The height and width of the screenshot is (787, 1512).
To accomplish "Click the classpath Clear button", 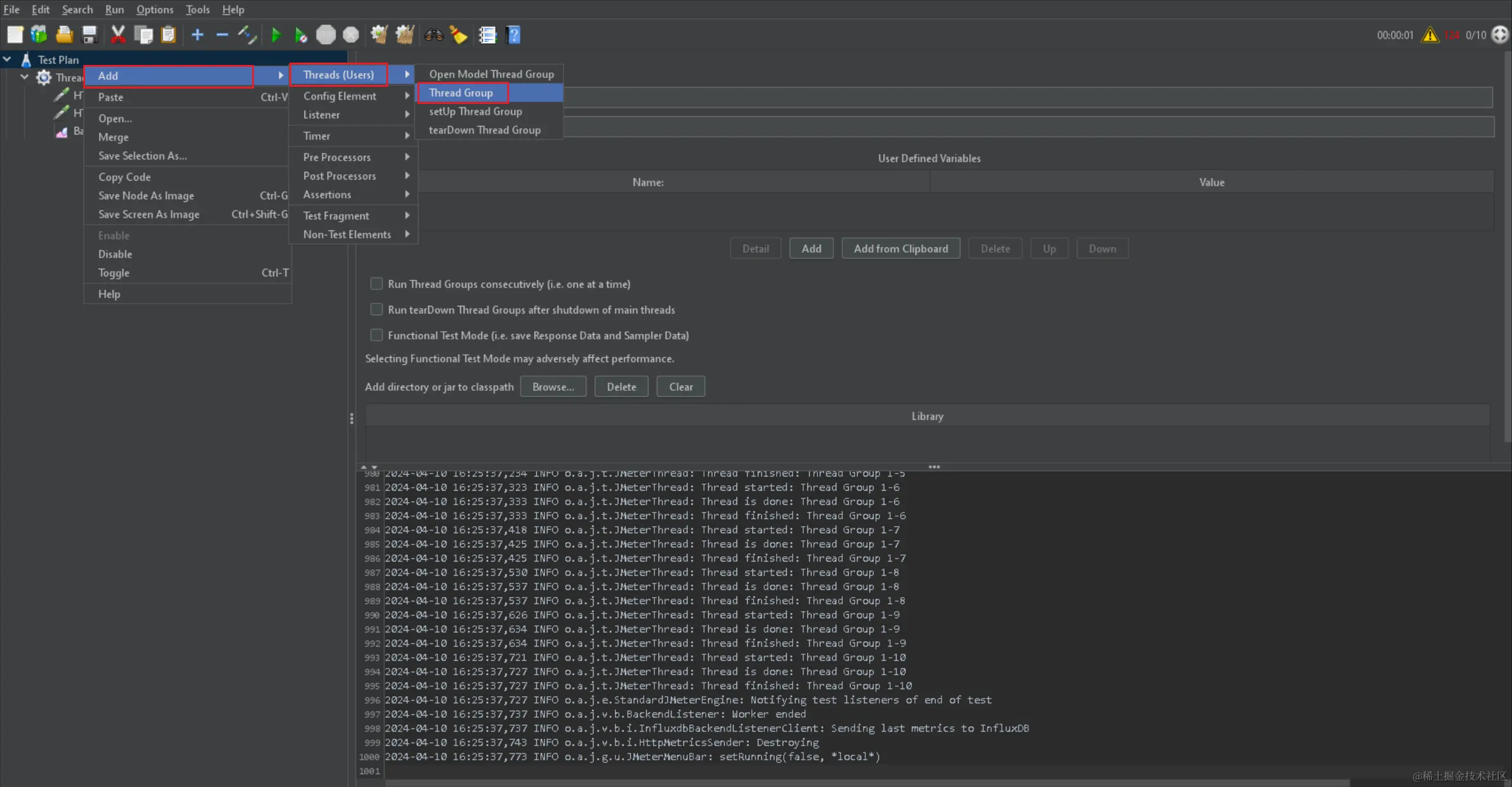I will pos(681,387).
